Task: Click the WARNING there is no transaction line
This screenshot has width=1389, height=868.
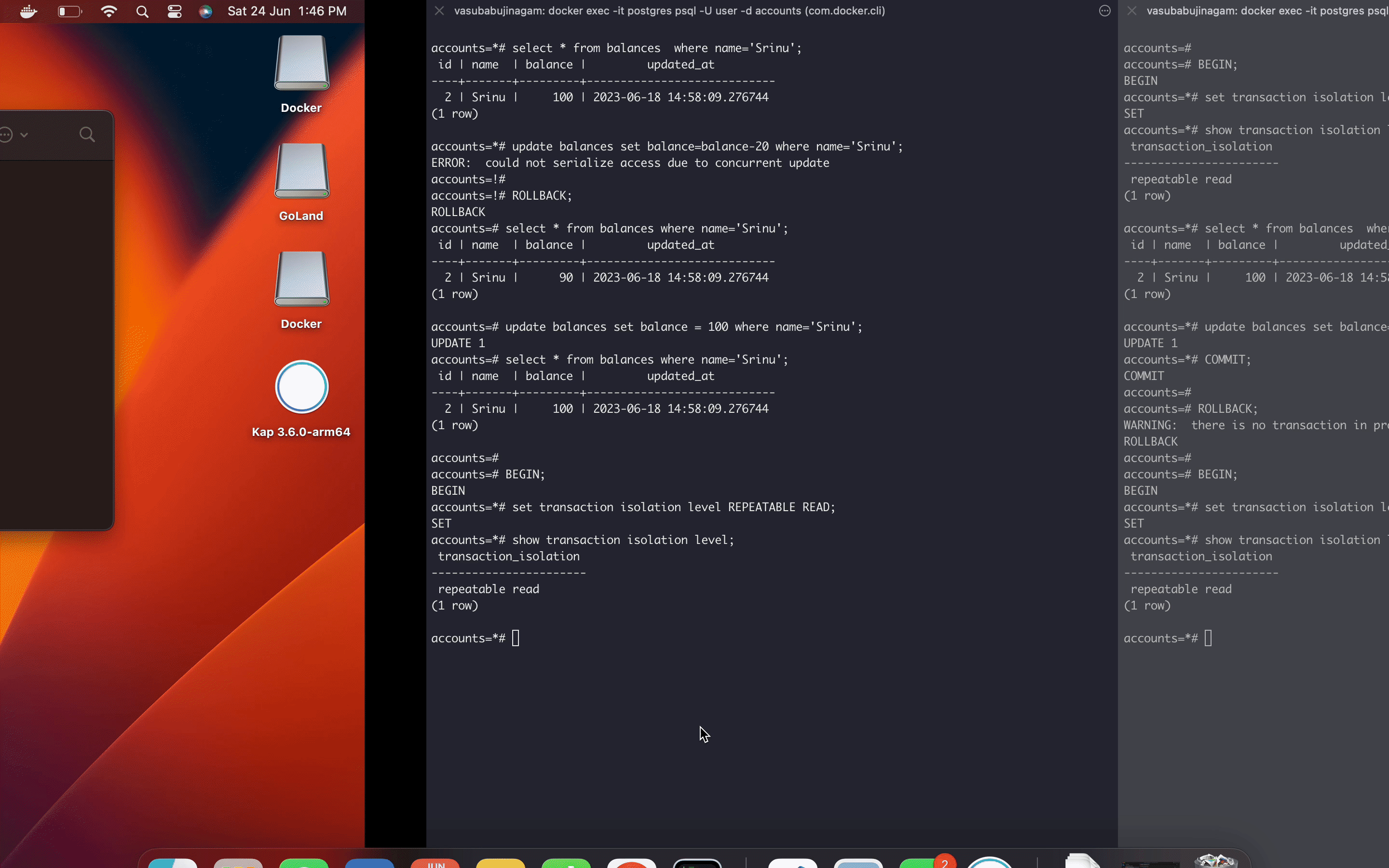Action: coord(1256,425)
